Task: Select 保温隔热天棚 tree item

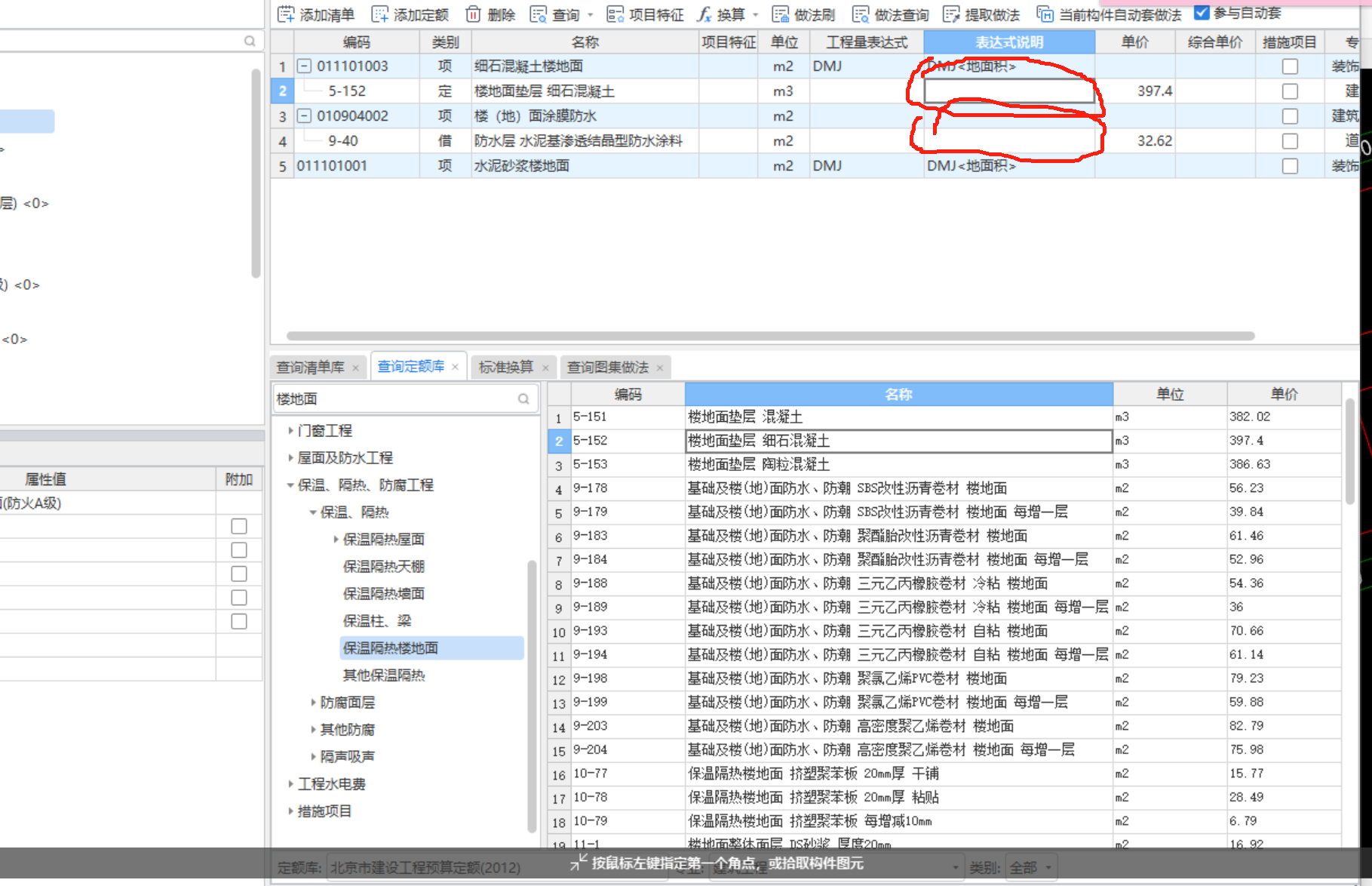Action: point(384,567)
